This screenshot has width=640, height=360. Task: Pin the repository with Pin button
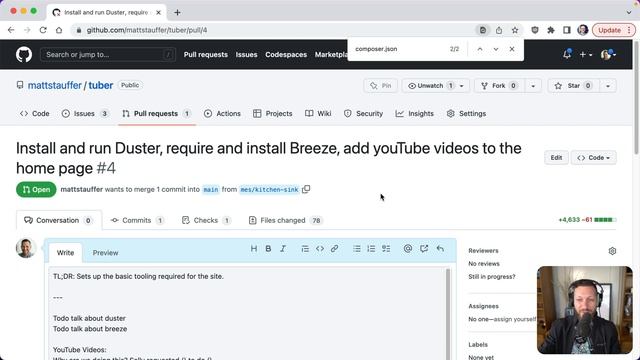click(380, 86)
